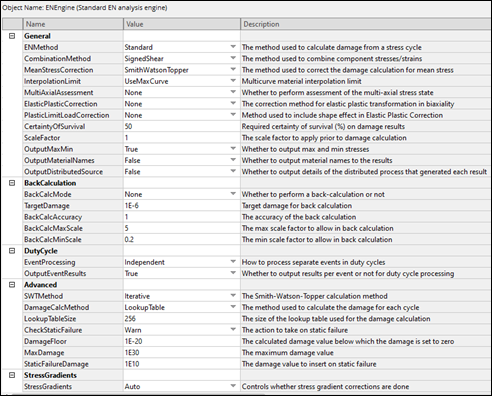This screenshot has width=492, height=396.
Task: Click the Description column header
Action: click(x=366, y=24)
